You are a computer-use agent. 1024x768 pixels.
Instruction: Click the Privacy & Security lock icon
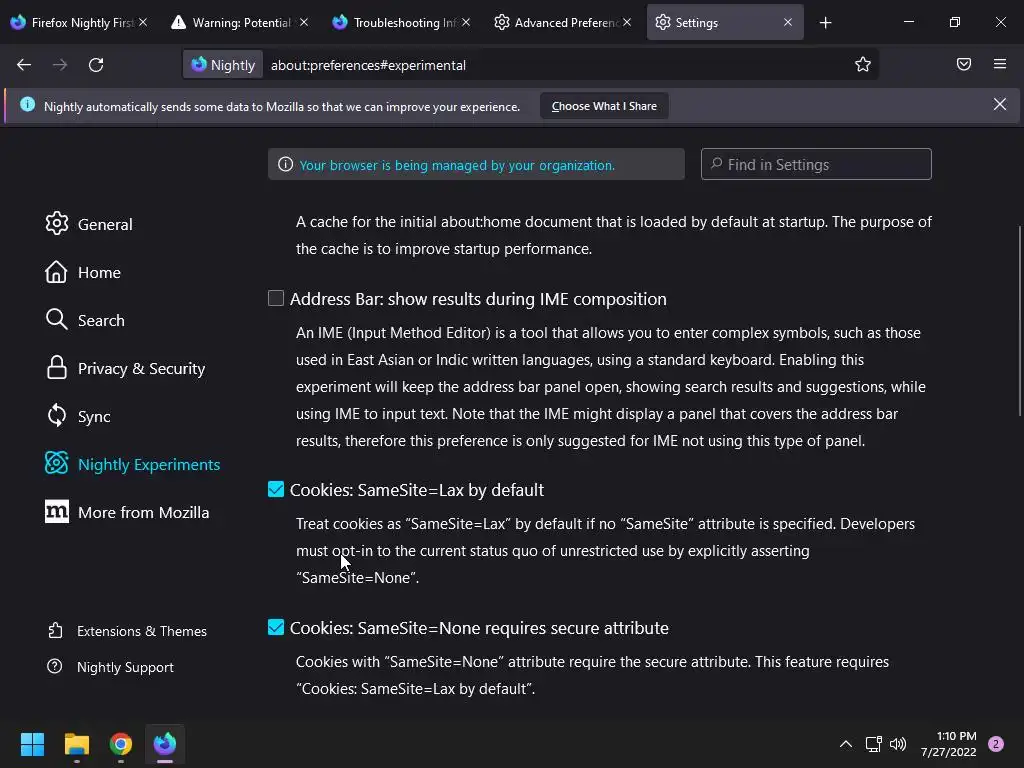57,368
